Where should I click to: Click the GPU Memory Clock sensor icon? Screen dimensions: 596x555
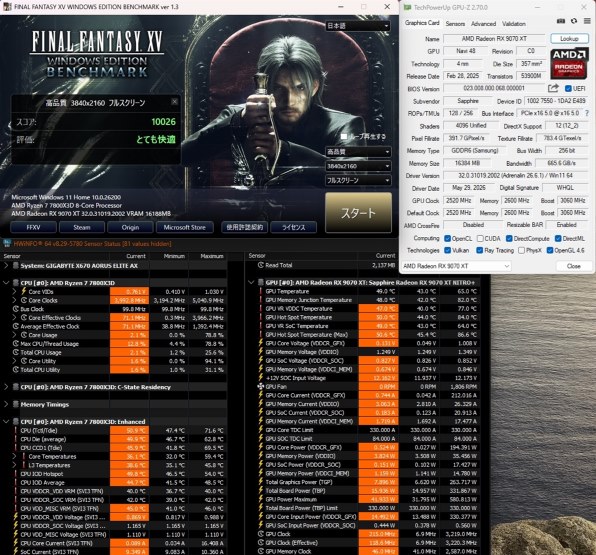coord(261,551)
